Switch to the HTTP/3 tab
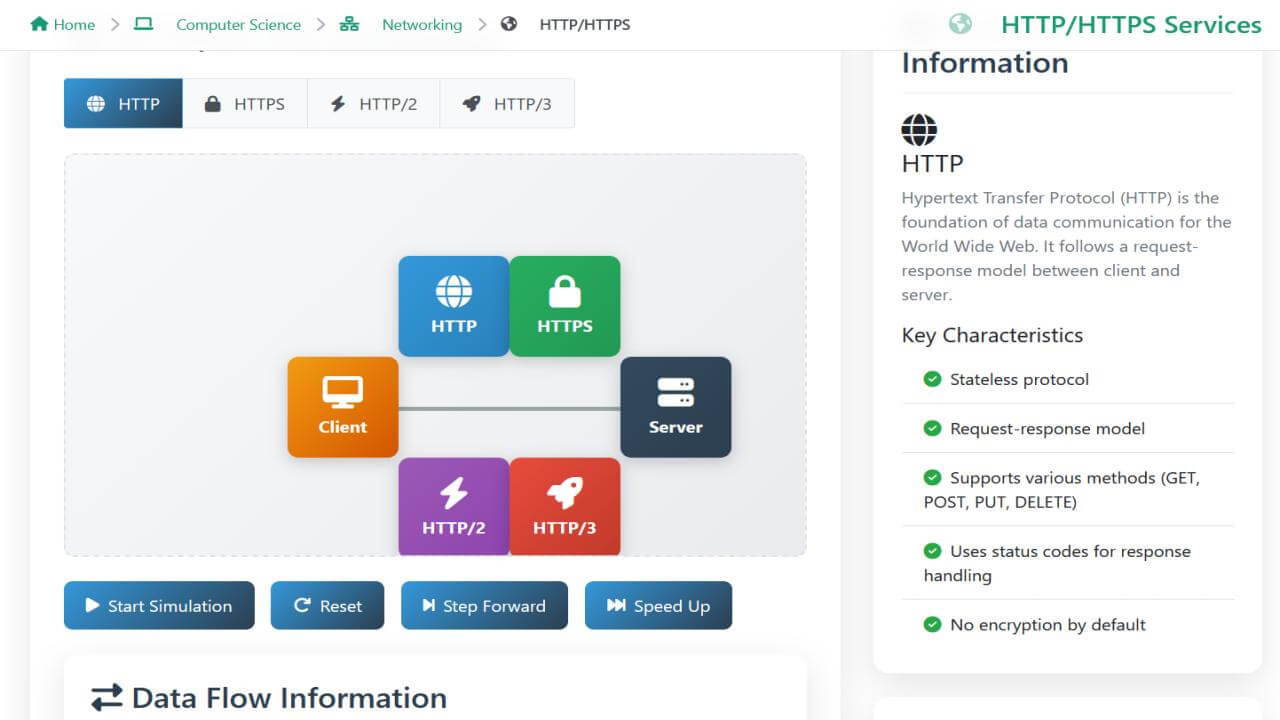 click(x=507, y=103)
